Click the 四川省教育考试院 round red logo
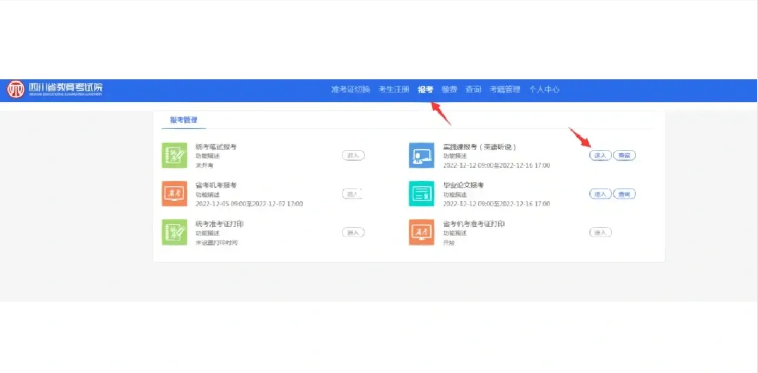The height and width of the screenshot is (373, 758). click(x=15, y=89)
